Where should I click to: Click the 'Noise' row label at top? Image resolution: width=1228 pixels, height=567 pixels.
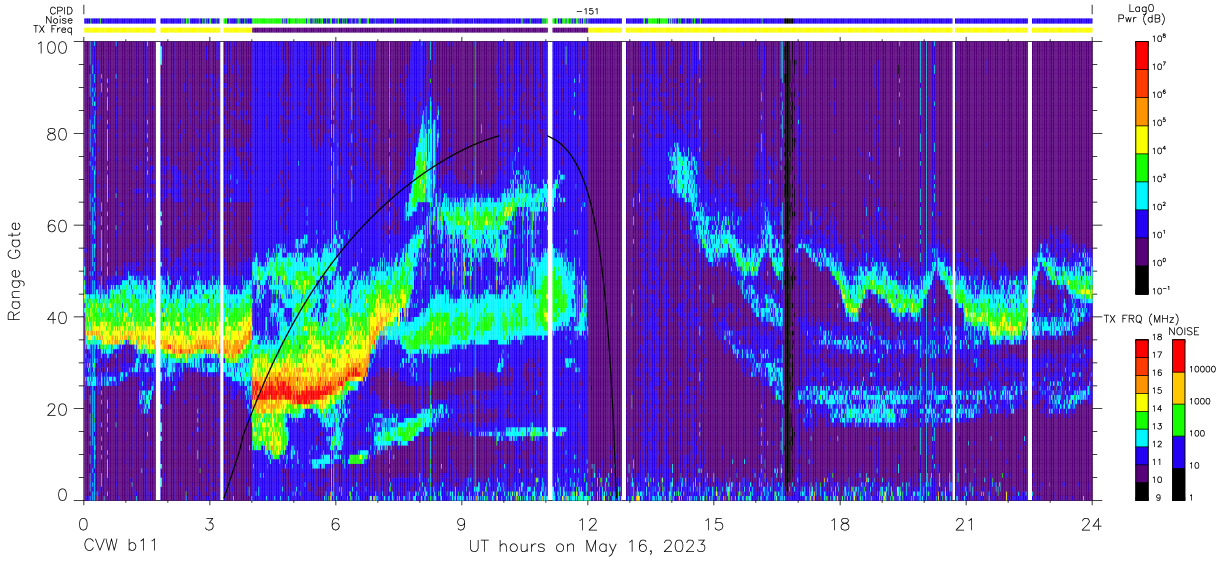click(59, 20)
